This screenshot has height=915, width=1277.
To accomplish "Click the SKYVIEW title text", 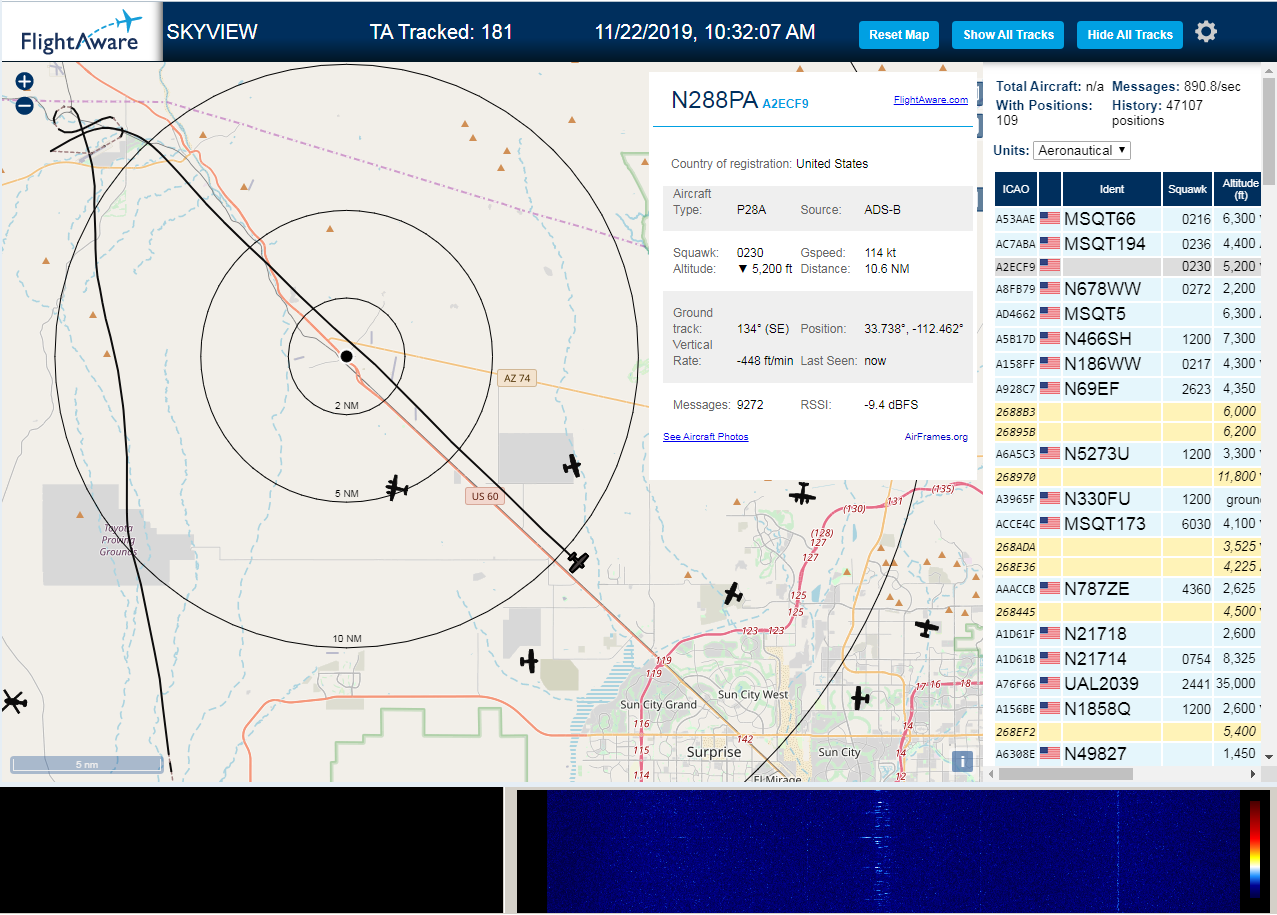I will point(212,31).
